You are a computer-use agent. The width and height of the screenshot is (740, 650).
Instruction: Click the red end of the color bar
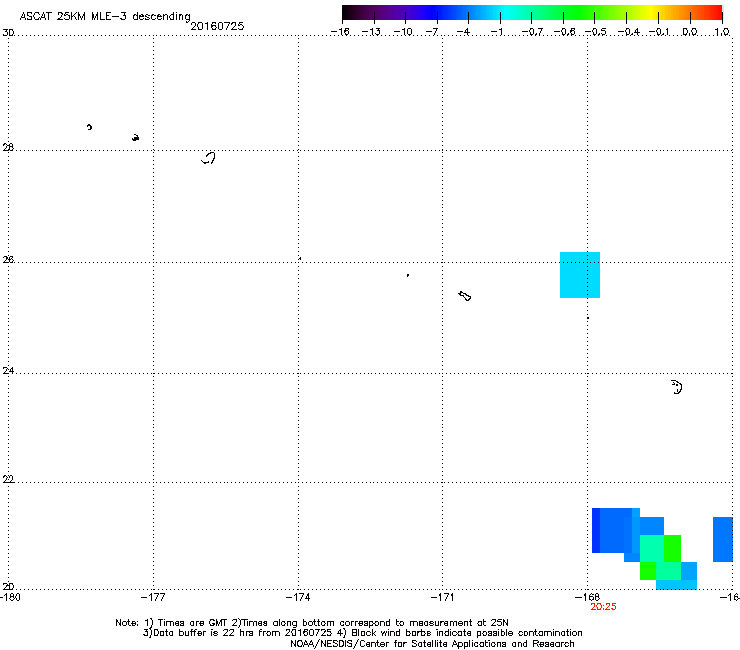[x=713, y=13]
